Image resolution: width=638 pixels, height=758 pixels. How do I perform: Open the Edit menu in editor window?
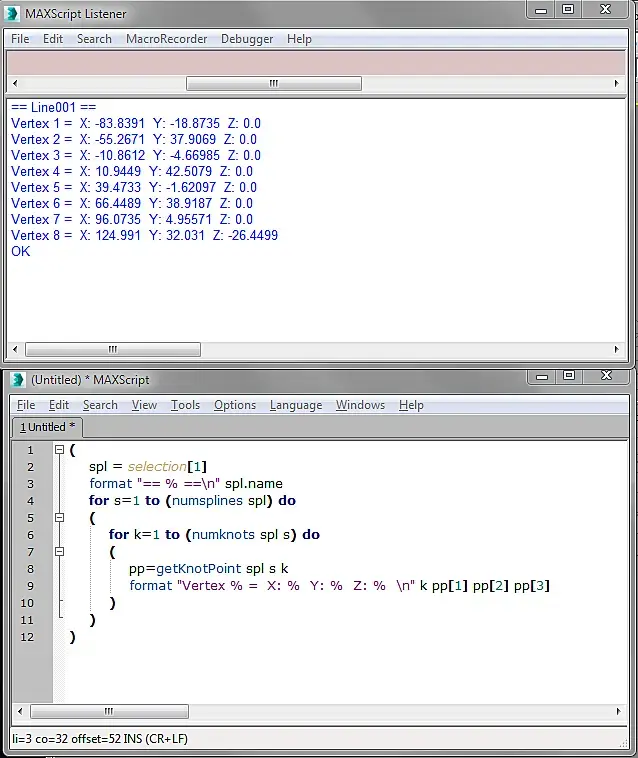(x=59, y=405)
